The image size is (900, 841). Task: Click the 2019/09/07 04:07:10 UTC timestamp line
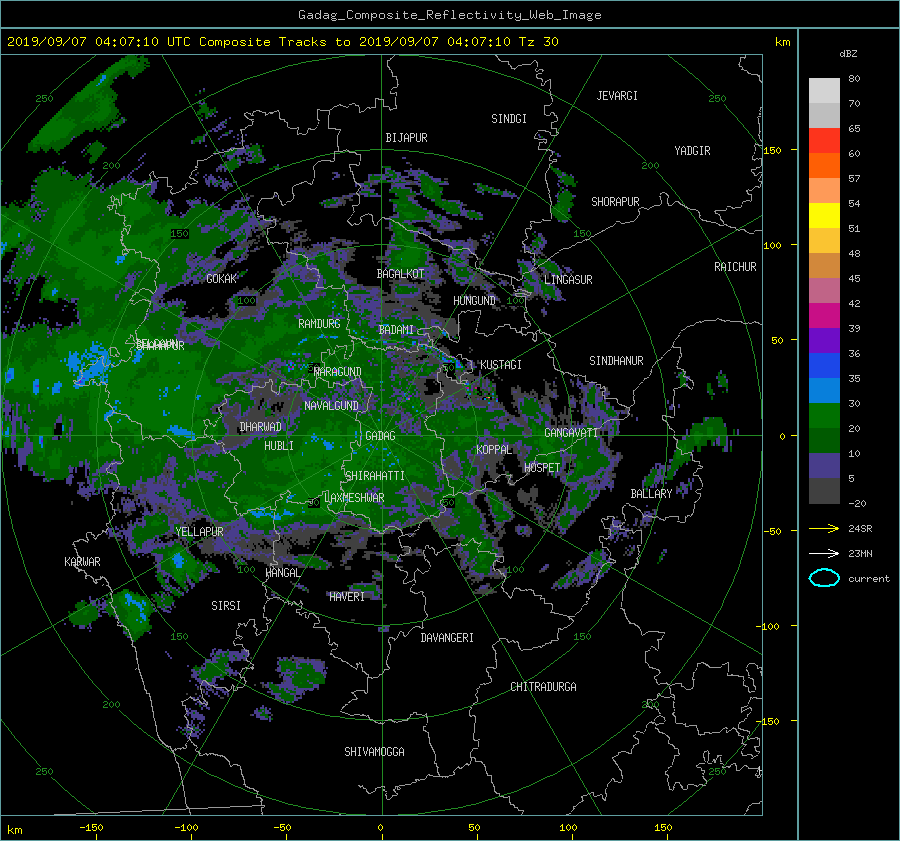(282, 42)
